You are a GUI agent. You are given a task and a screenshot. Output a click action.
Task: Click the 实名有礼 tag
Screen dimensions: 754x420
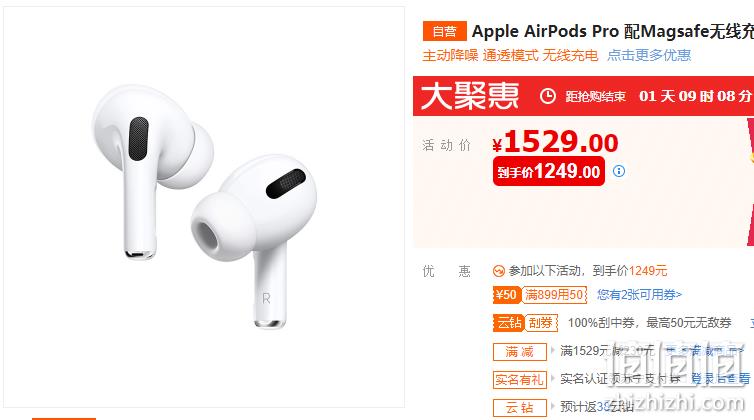click(520, 380)
